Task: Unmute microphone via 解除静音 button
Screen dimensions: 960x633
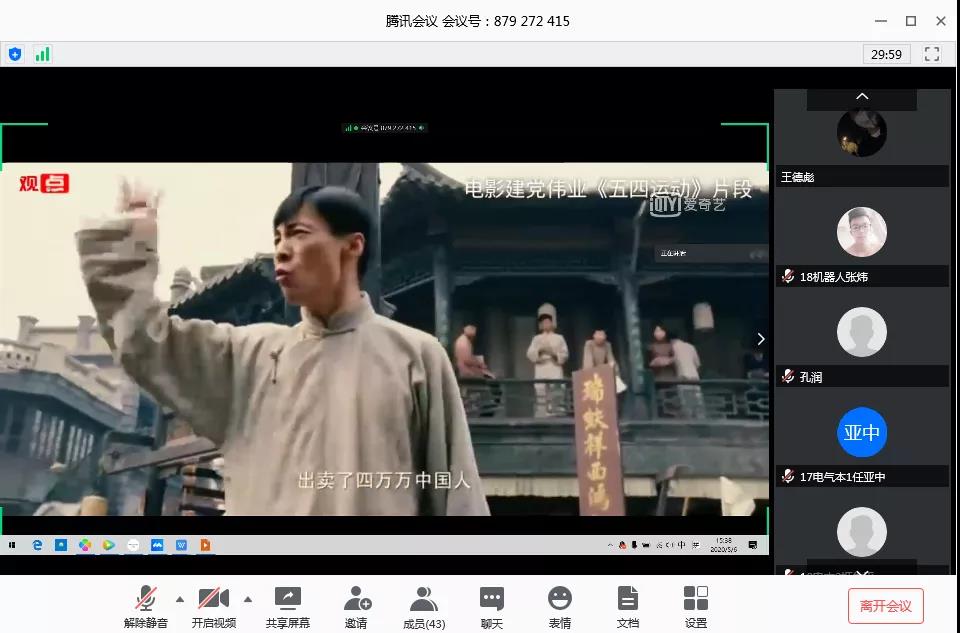Action: coord(145,607)
